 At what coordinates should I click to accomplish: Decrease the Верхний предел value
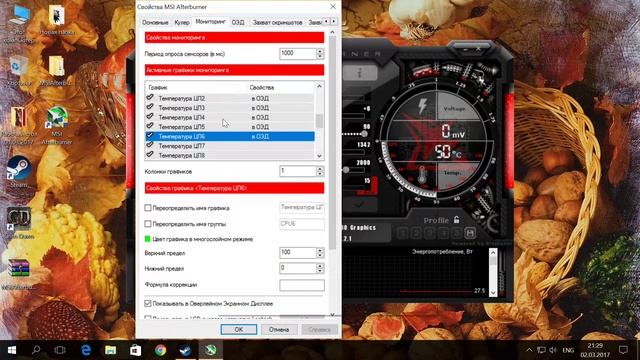pos(320,256)
